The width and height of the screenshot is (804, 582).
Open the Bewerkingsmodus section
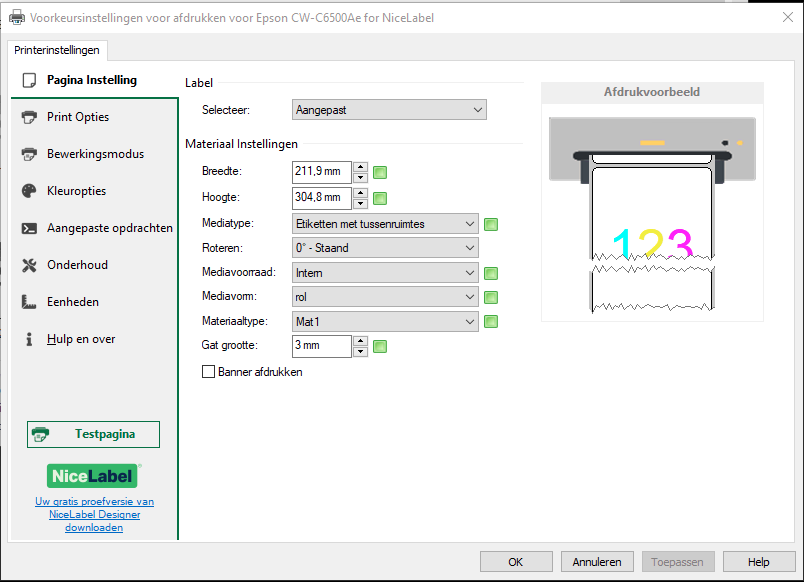pos(94,154)
